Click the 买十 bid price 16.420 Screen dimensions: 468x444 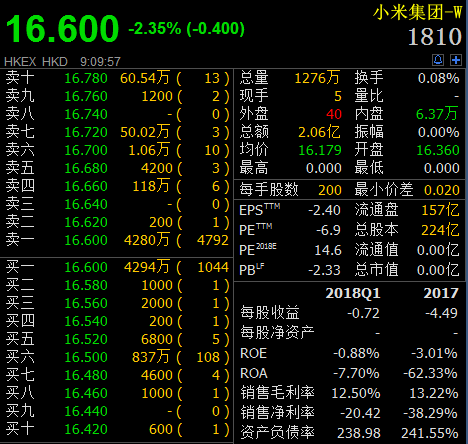tap(86, 429)
